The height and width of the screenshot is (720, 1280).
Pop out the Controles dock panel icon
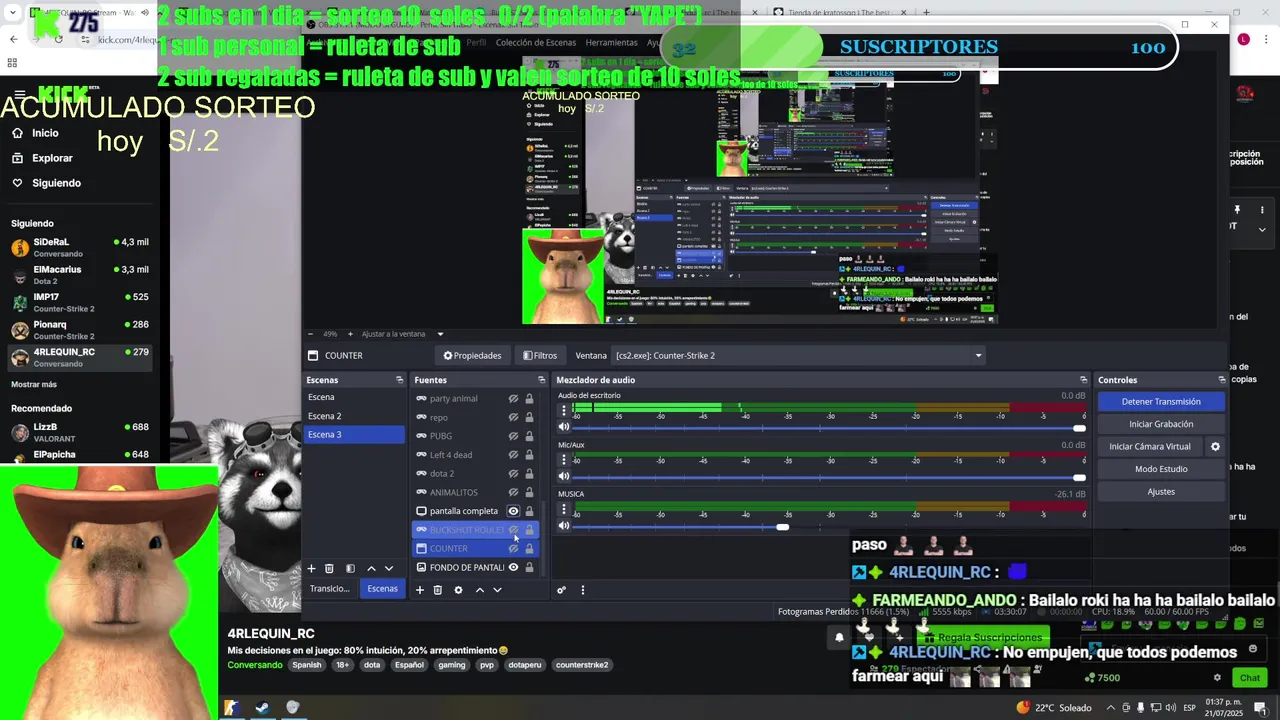(x=1221, y=380)
